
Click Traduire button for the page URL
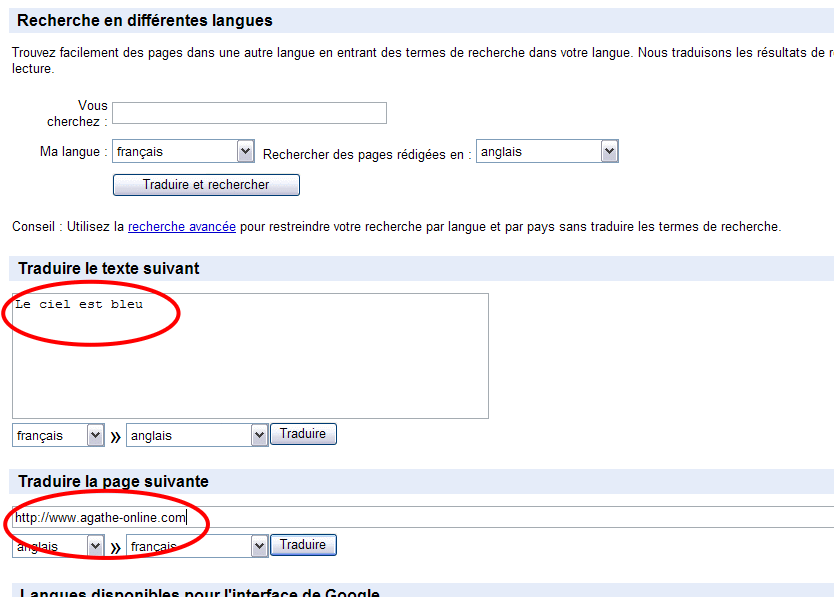click(303, 545)
